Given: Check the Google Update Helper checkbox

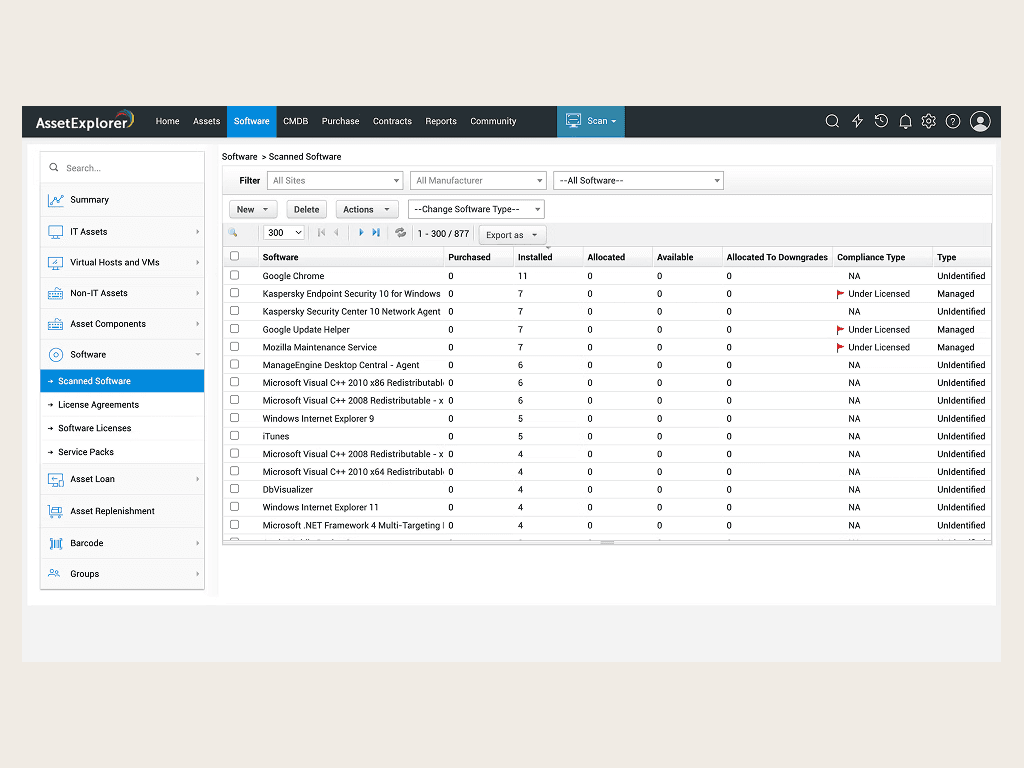Looking at the screenshot, I should coord(234,328).
